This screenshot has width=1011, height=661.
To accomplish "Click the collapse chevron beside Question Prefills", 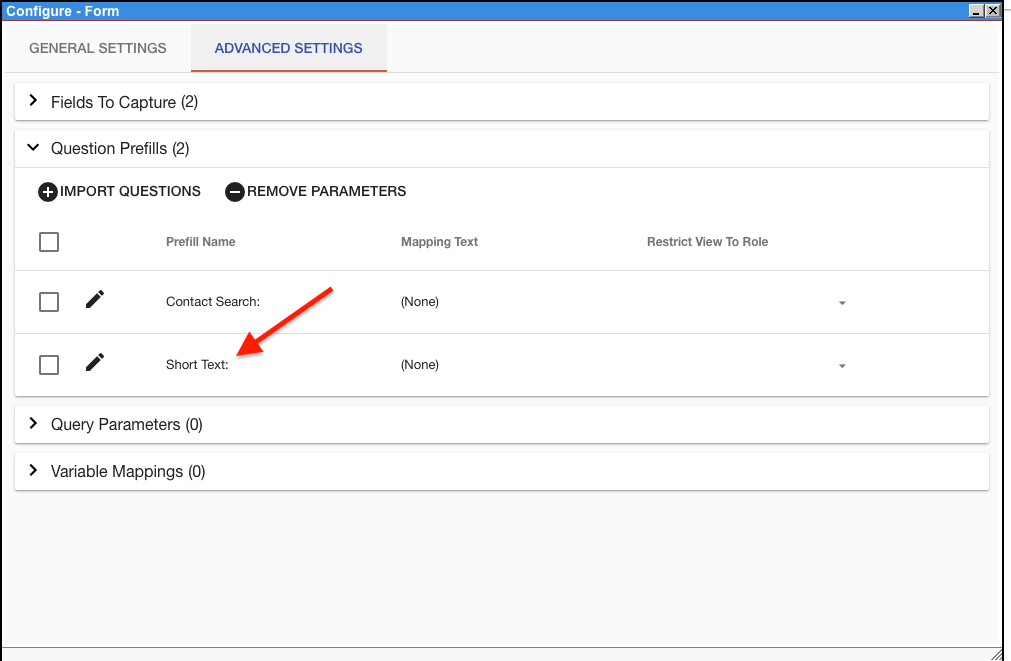I will (x=33, y=147).
